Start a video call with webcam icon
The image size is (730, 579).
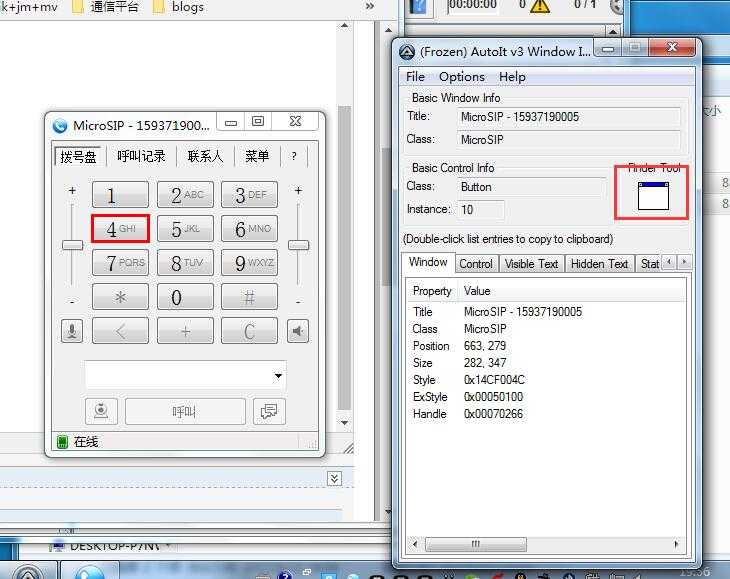click(x=101, y=411)
